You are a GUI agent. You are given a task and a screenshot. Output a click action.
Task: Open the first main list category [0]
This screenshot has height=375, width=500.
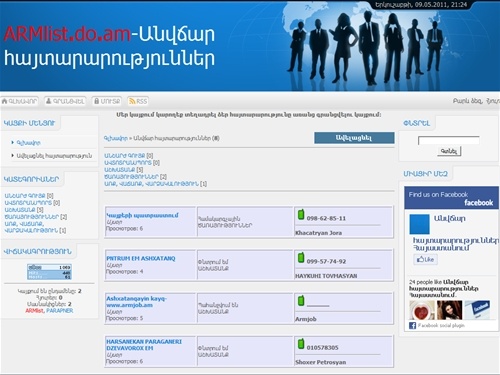[125, 155]
